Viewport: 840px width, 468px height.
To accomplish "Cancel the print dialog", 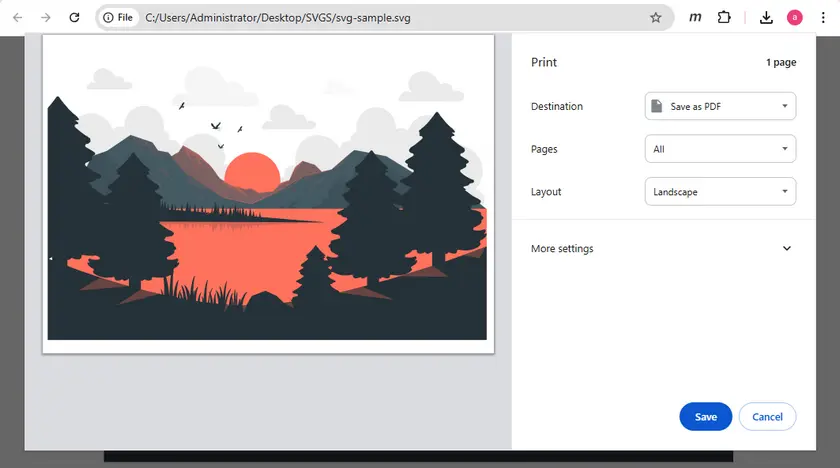I will click(x=767, y=417).
